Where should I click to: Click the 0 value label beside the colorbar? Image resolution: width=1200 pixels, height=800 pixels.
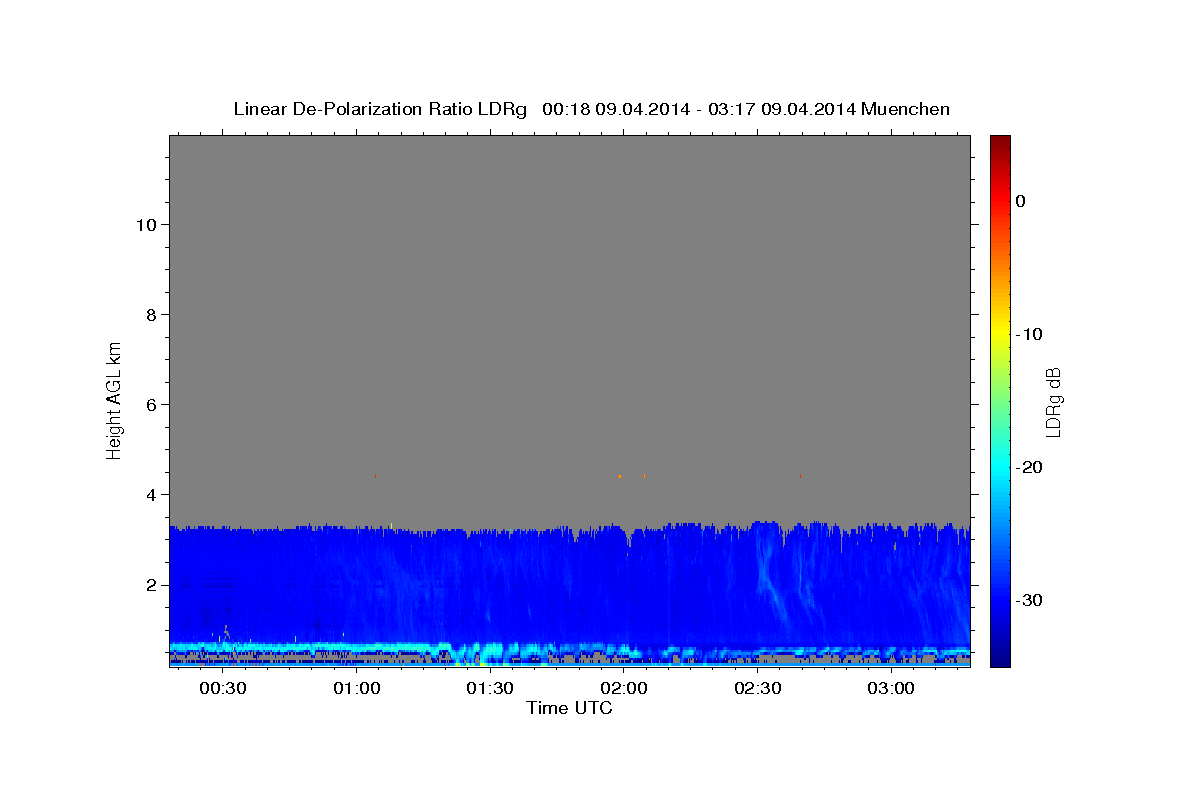(x=1020, y=201)
